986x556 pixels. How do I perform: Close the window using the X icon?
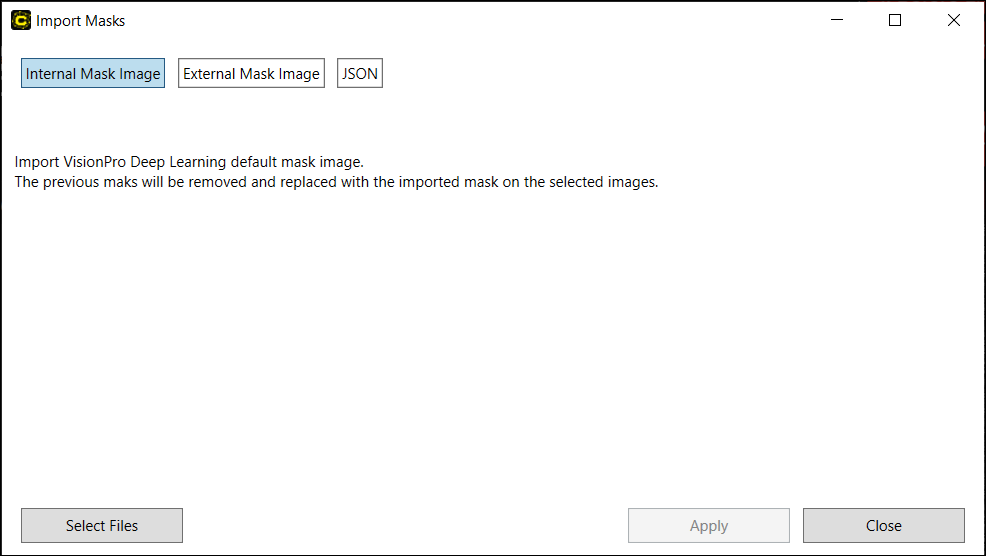click(954, 20)
